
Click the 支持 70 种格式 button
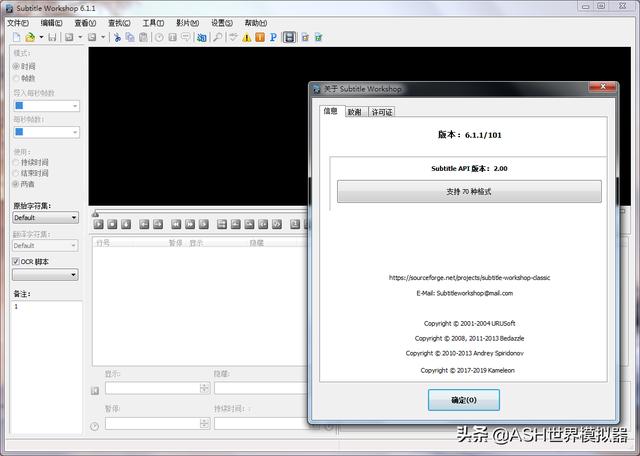point(469,191)
